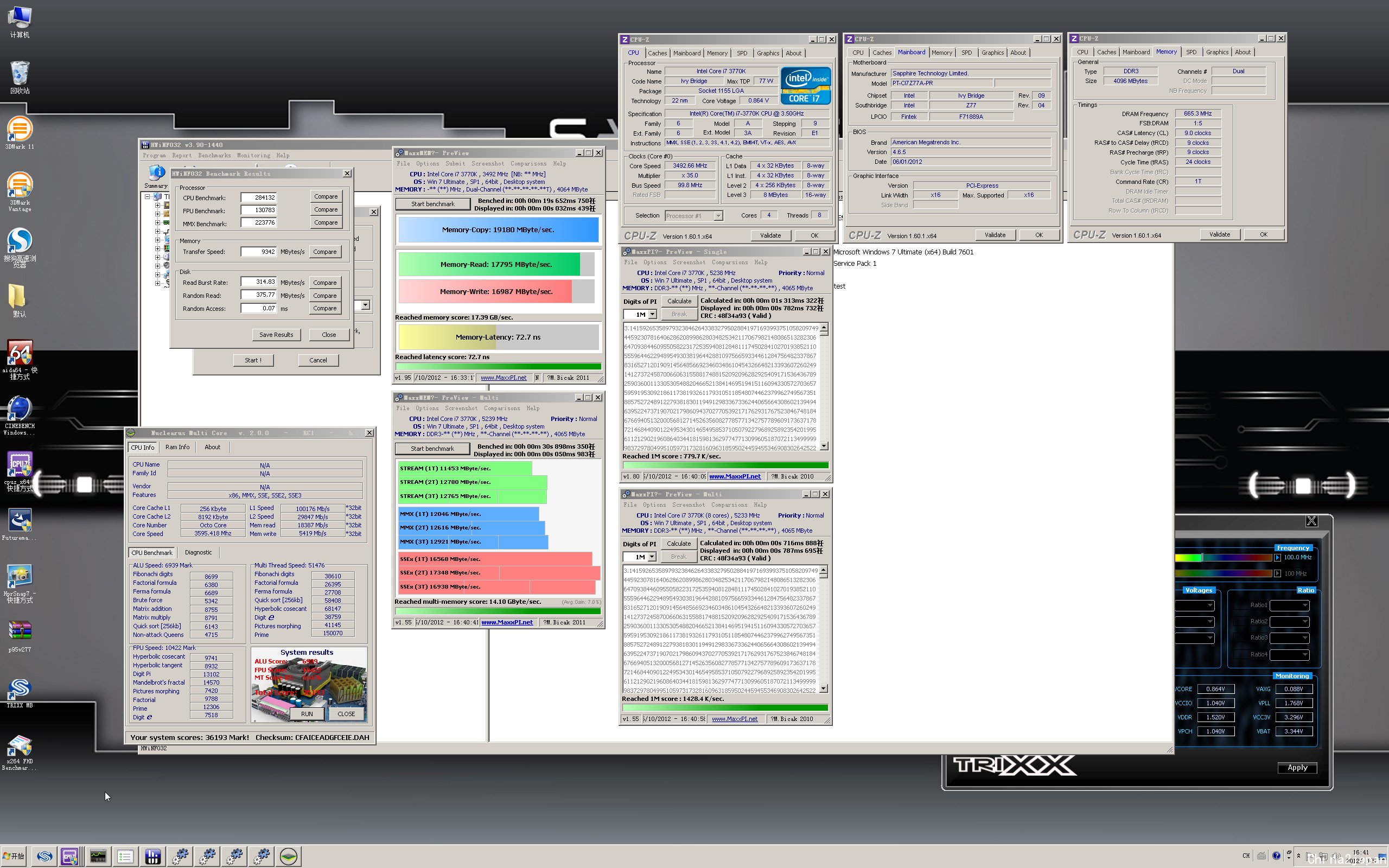Click the Random Read value field 375.77

click(259, 295)
